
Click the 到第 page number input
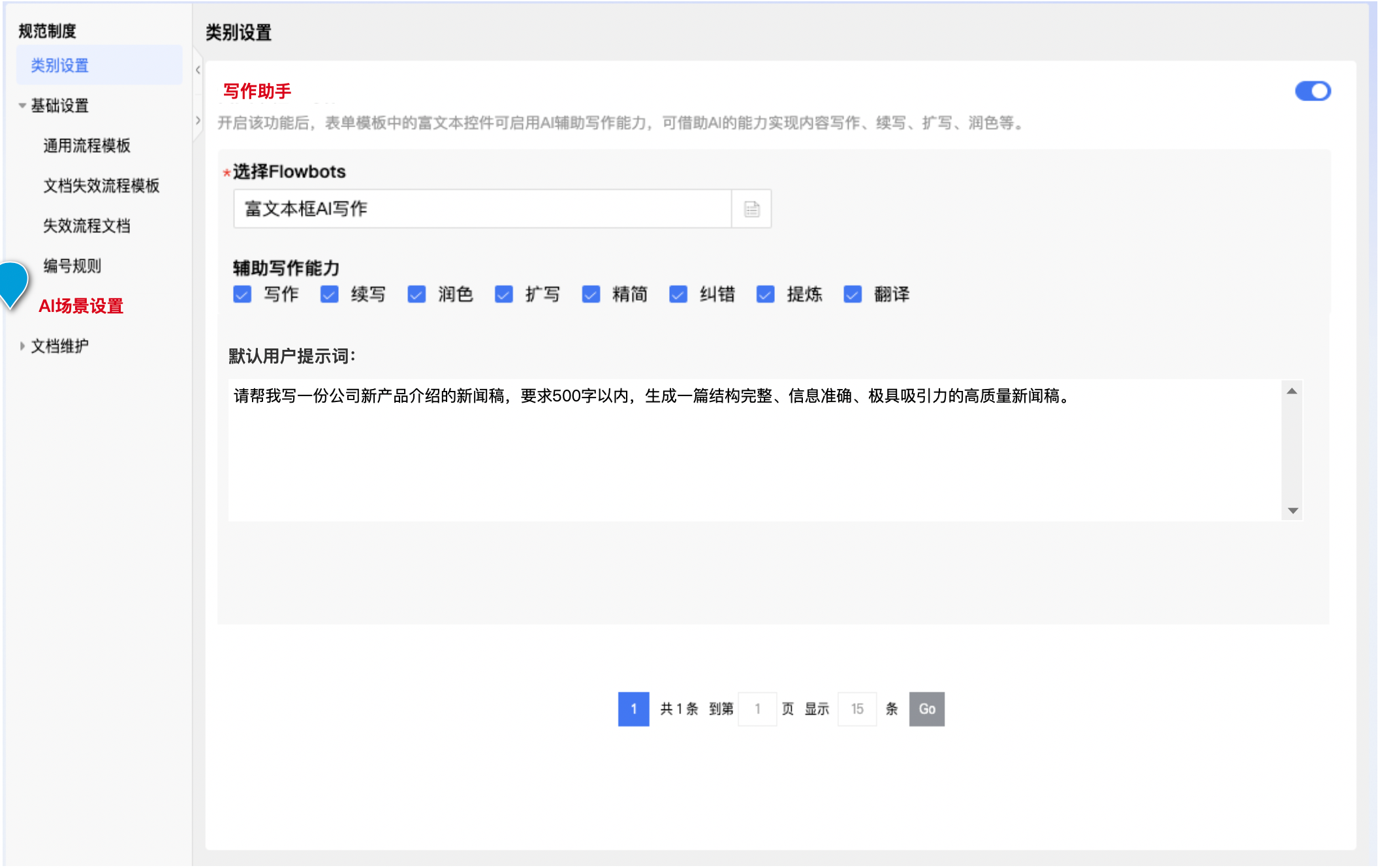(757, 709)
